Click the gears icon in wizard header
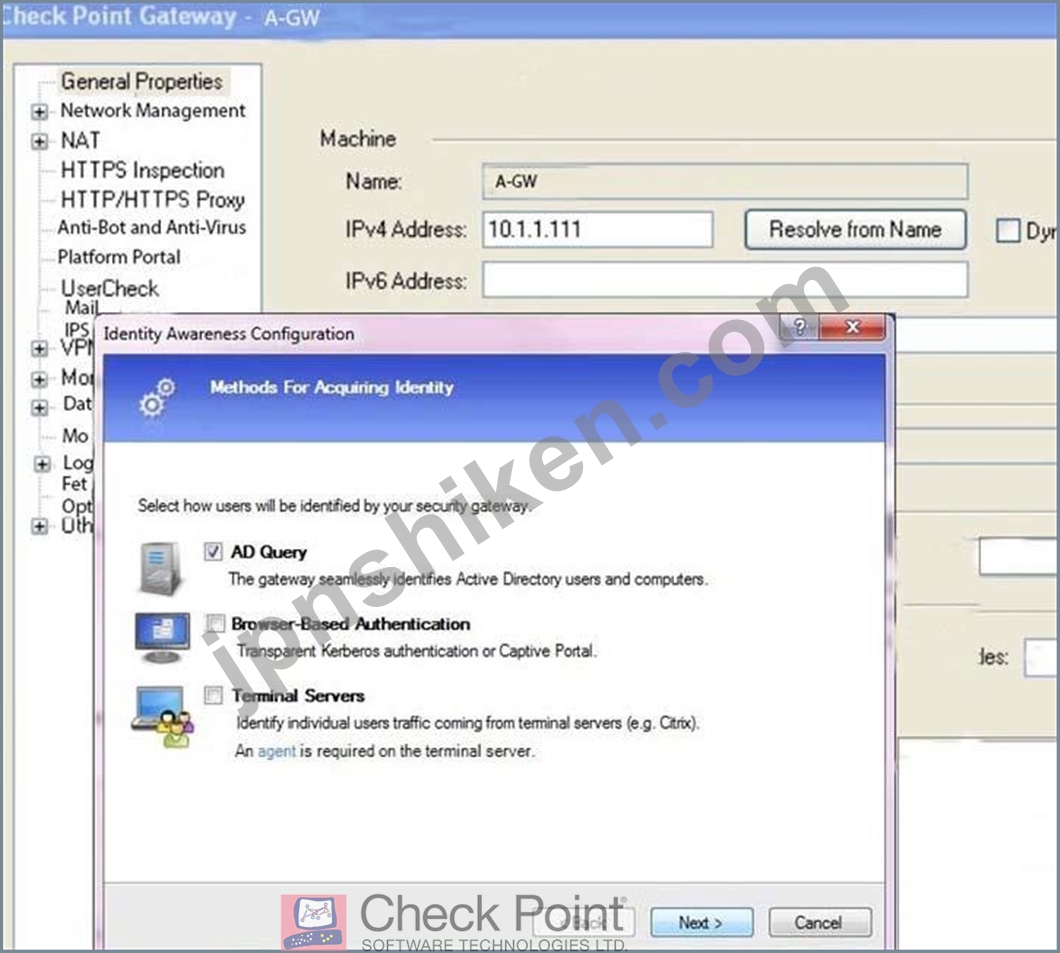 point(157,397)
